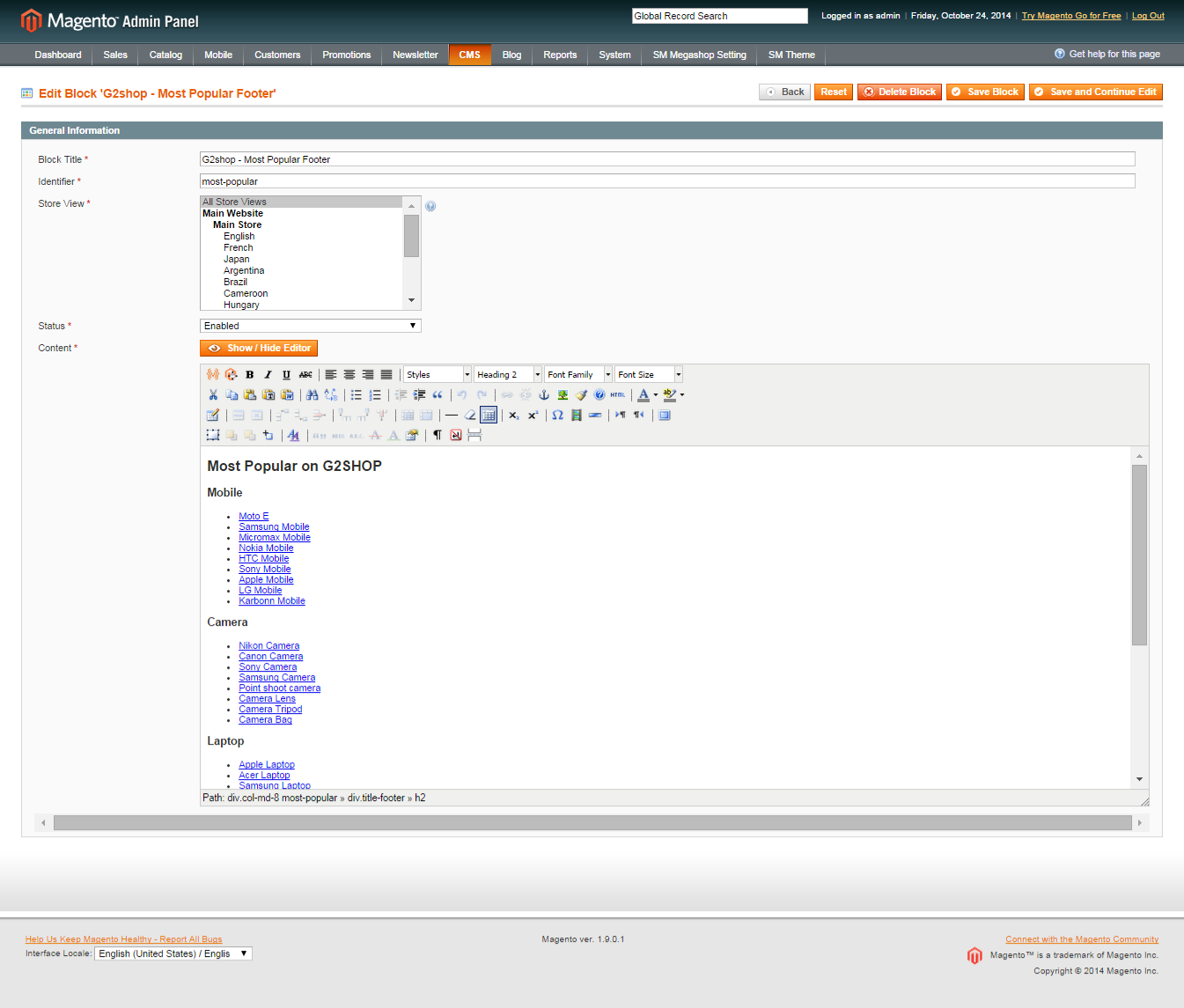This screenshot has width=1184, height=1008.
Task: Click the Insert Variable icon in editor
Action: coord(212,374)
